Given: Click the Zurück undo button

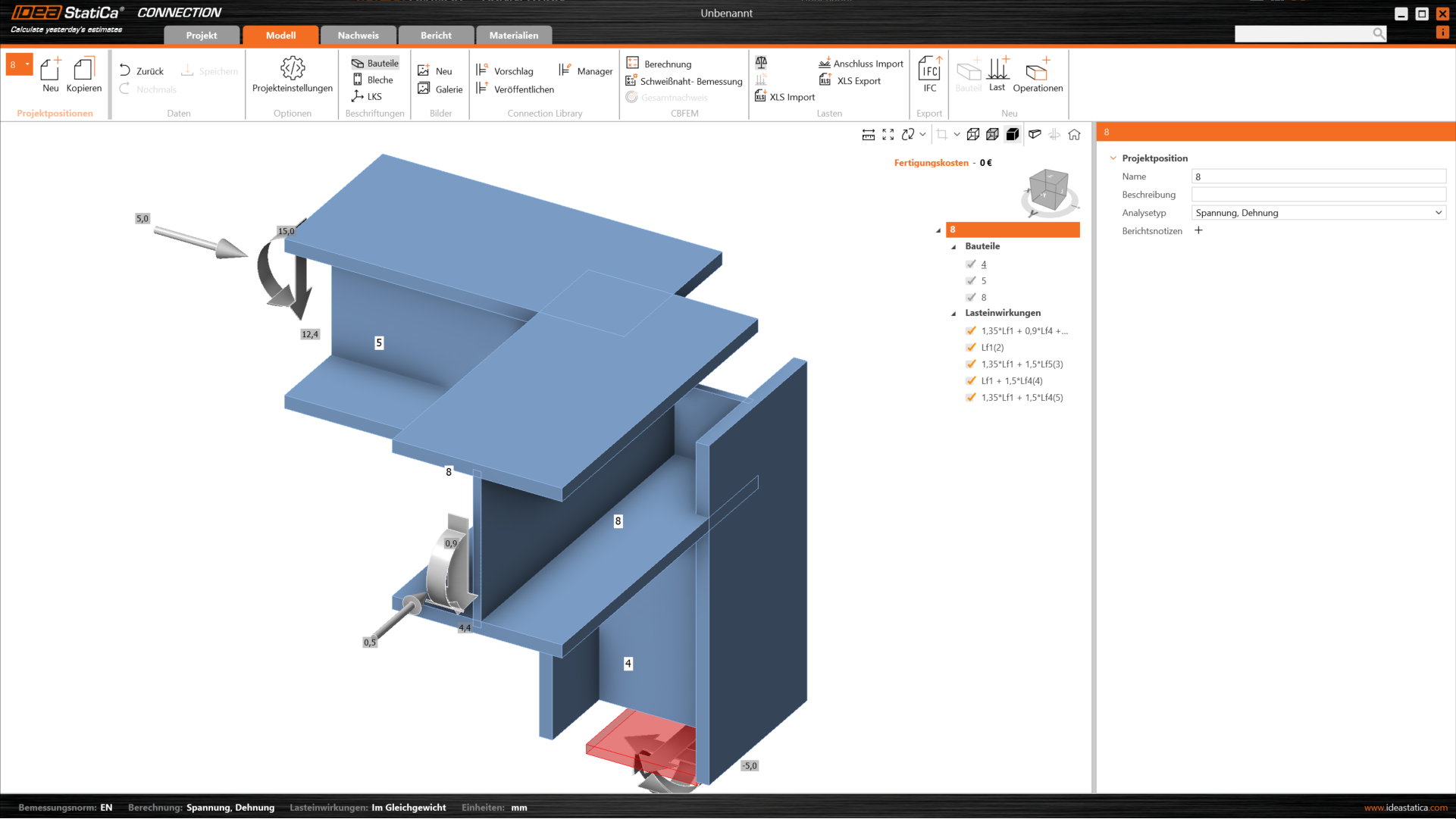Looking at the screenshot, I should [x=142, y=70].
